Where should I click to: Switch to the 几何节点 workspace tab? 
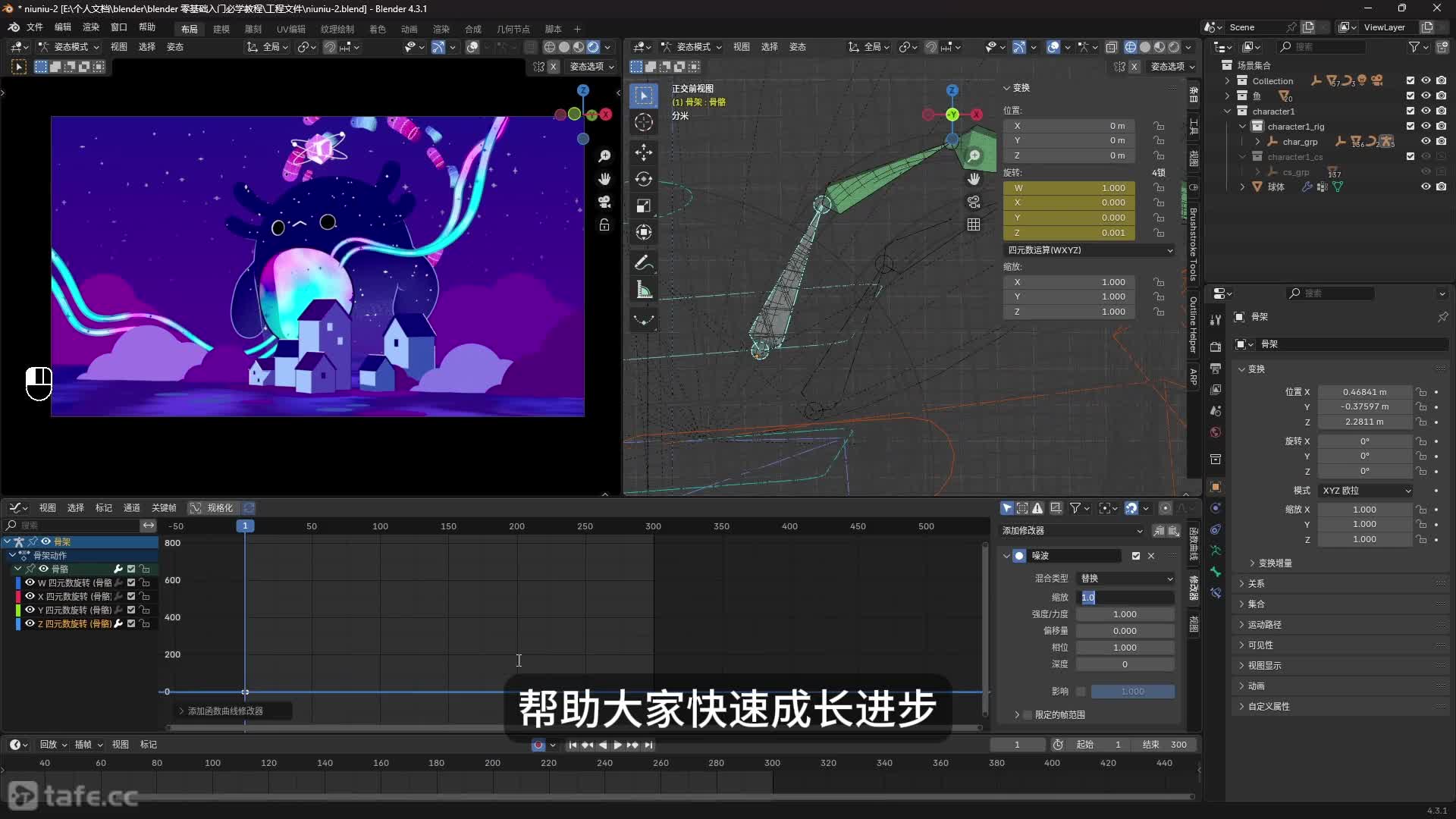[x=513, y=29]
